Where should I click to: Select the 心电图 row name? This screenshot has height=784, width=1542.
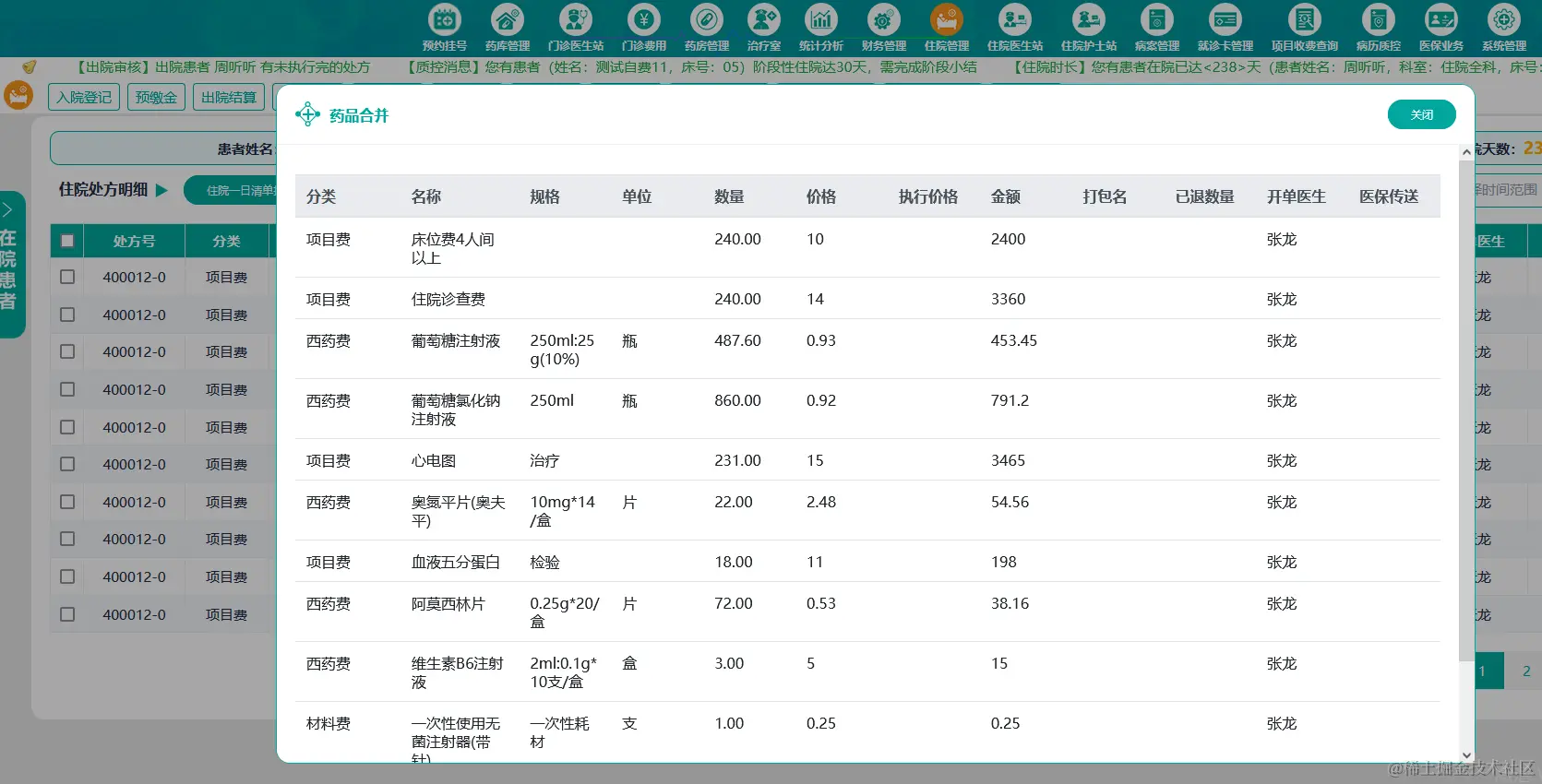(434, 460)
